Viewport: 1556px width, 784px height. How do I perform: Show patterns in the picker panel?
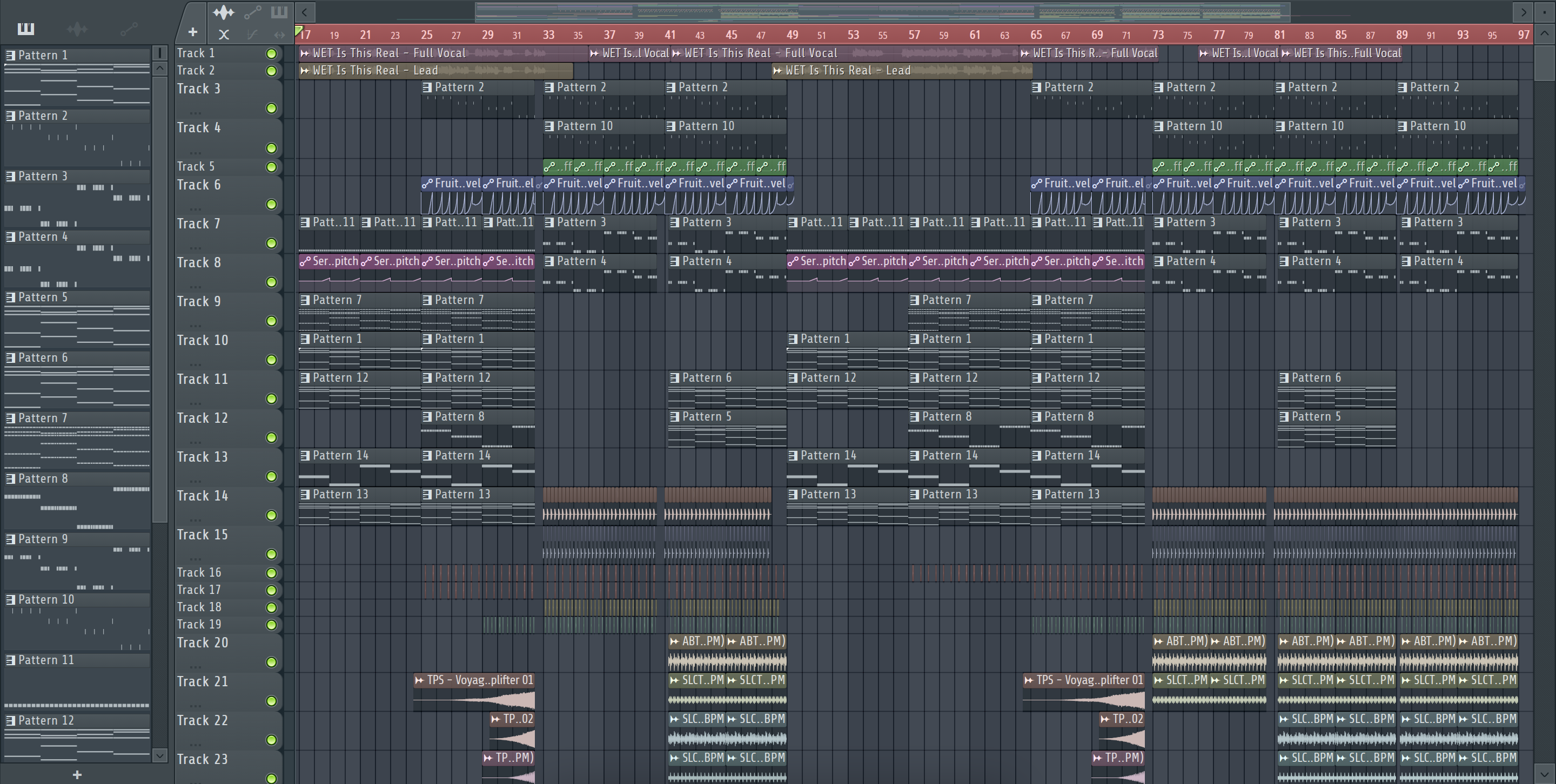pyautogui.click(x=26, y=29)
